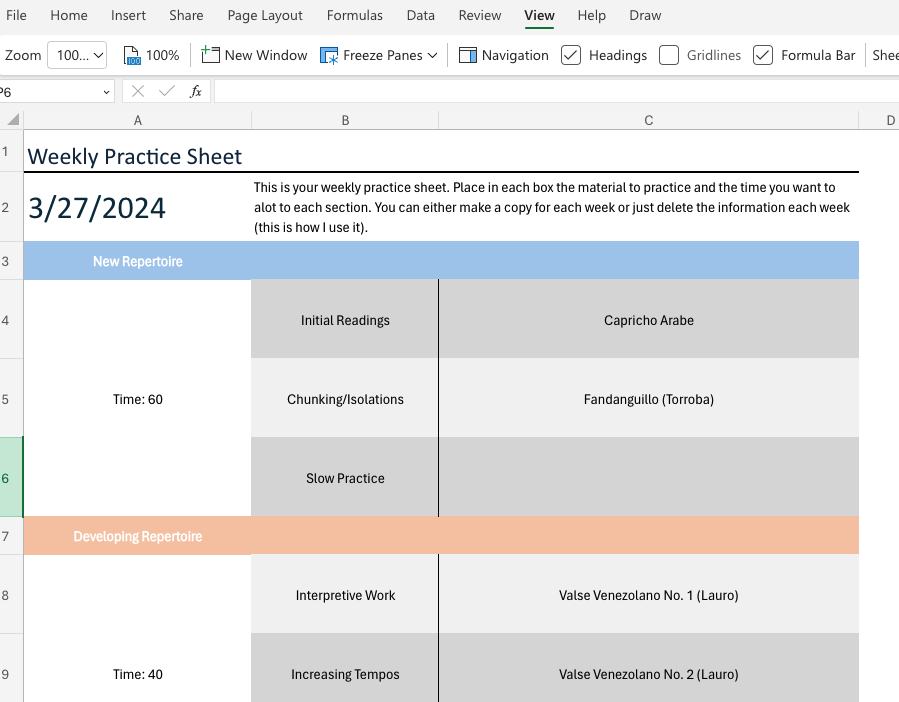Screen dimensions: 899x702
Task: Select the Interpretive Work cell
Action: (345, 594)
